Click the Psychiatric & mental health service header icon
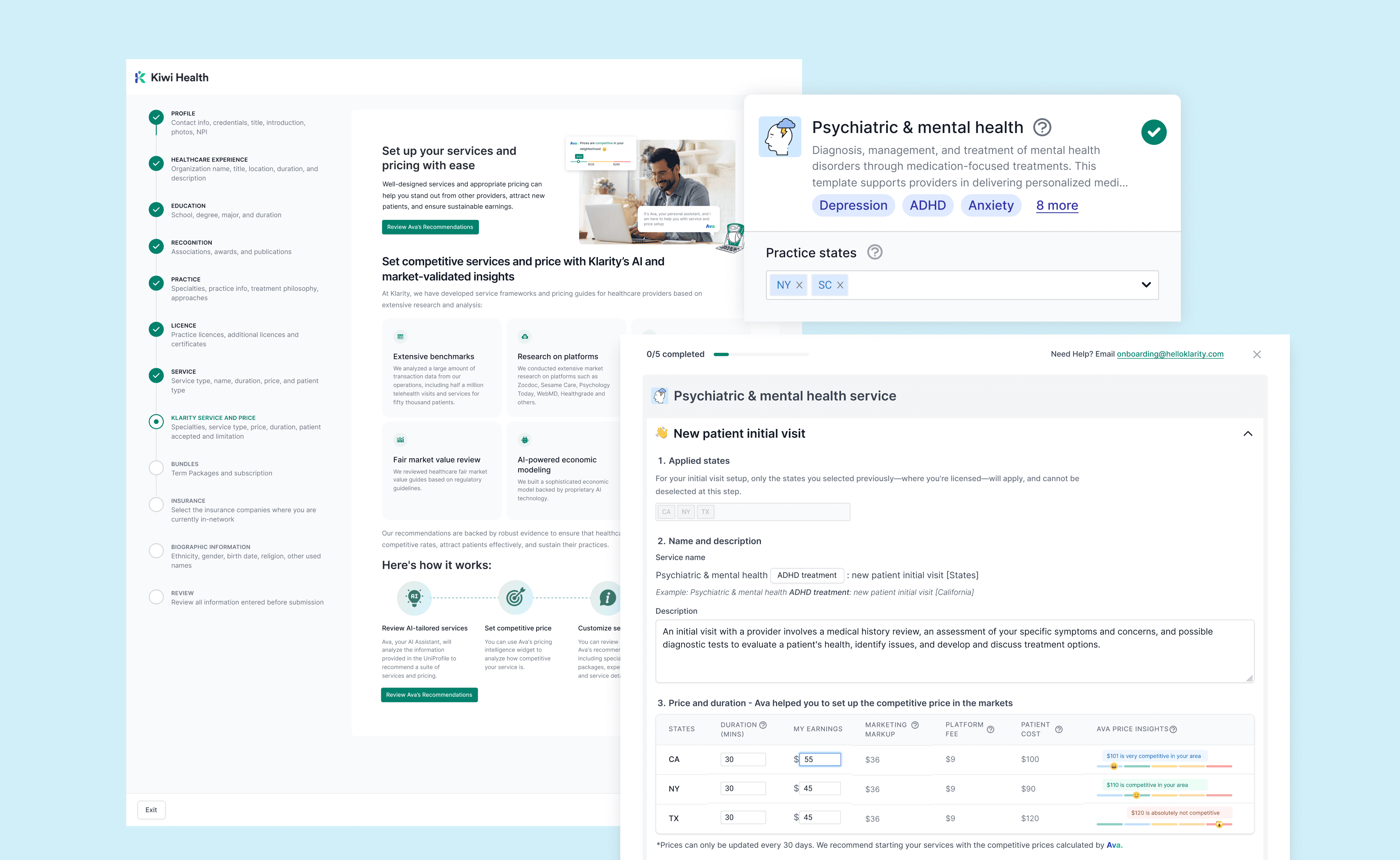The width and height of the screenshot is (1400, 860). click(660, 396)
